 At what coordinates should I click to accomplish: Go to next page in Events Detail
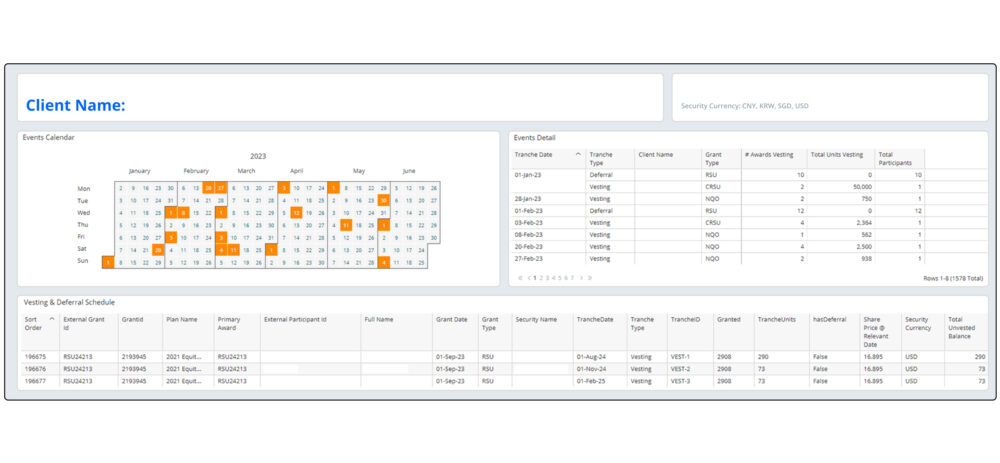581,278
